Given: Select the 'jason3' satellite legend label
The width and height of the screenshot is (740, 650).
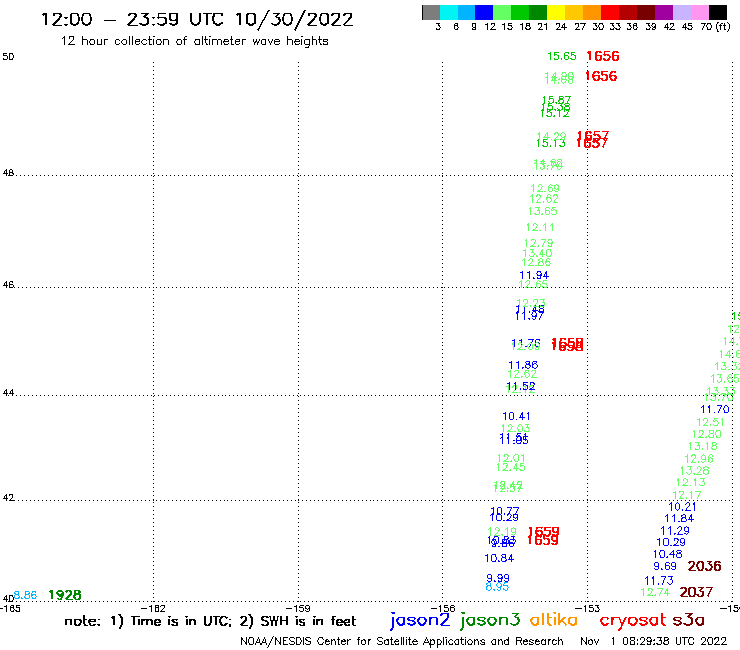Looking at the screenshot, I should (x=490, y=620).
